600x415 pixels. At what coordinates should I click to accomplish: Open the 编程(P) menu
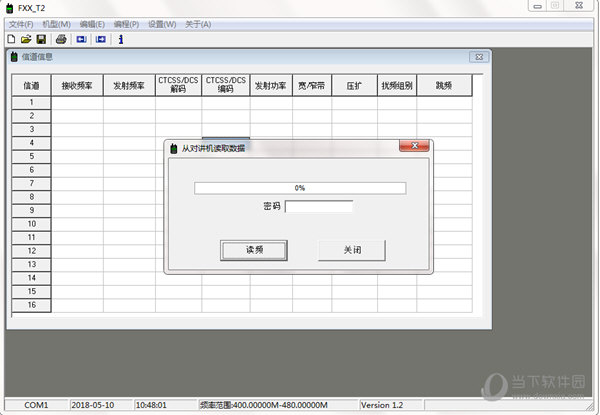[x=126, y=24]
